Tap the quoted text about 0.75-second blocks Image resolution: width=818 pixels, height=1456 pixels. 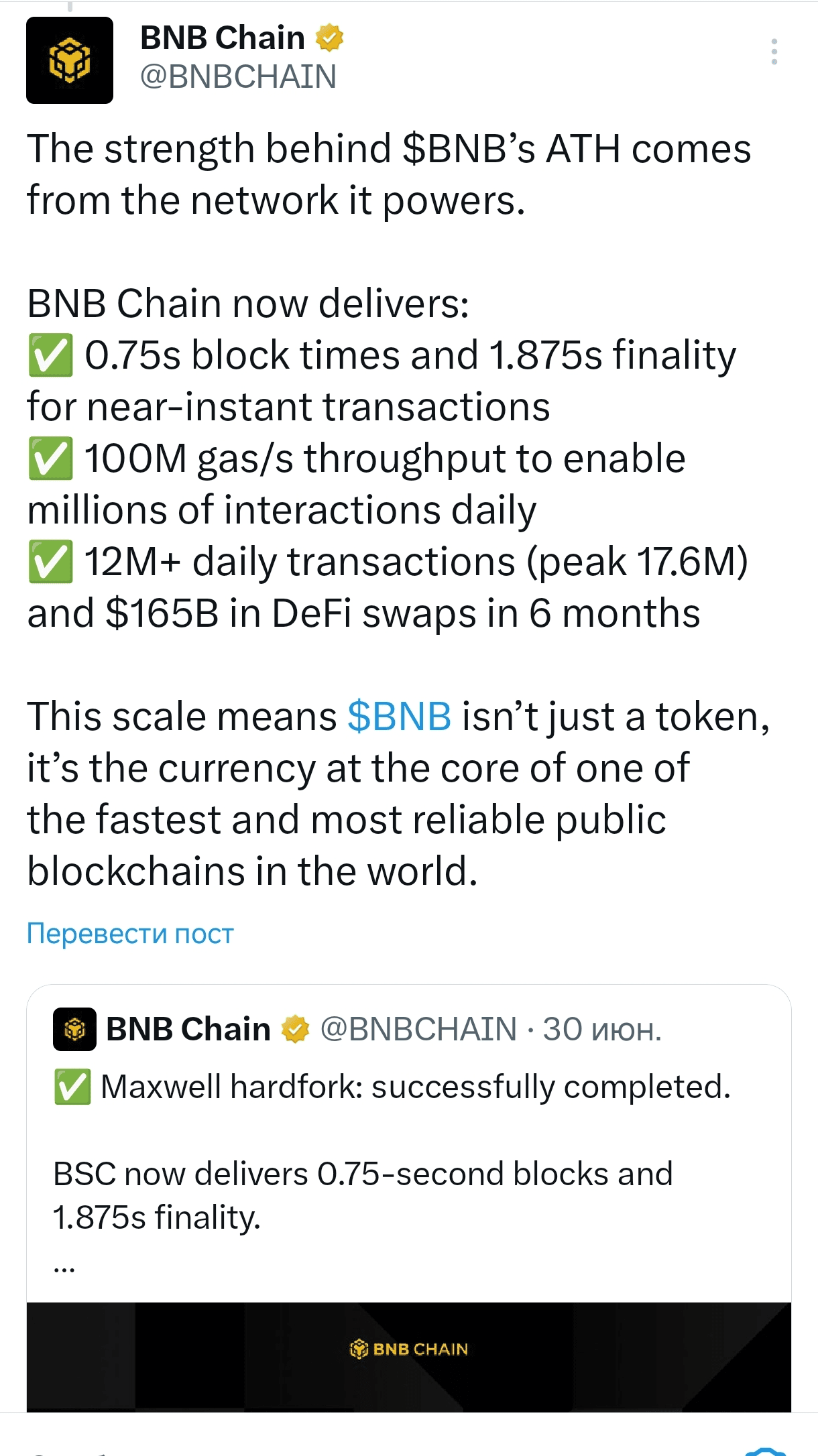363,1195
